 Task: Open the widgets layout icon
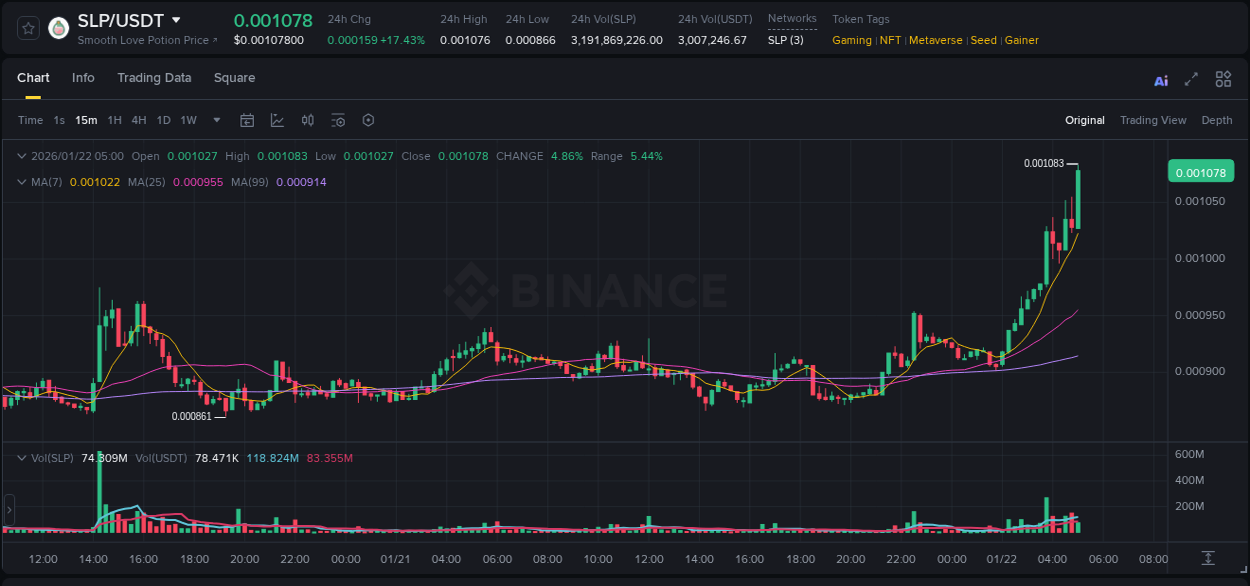point(1223,79)
